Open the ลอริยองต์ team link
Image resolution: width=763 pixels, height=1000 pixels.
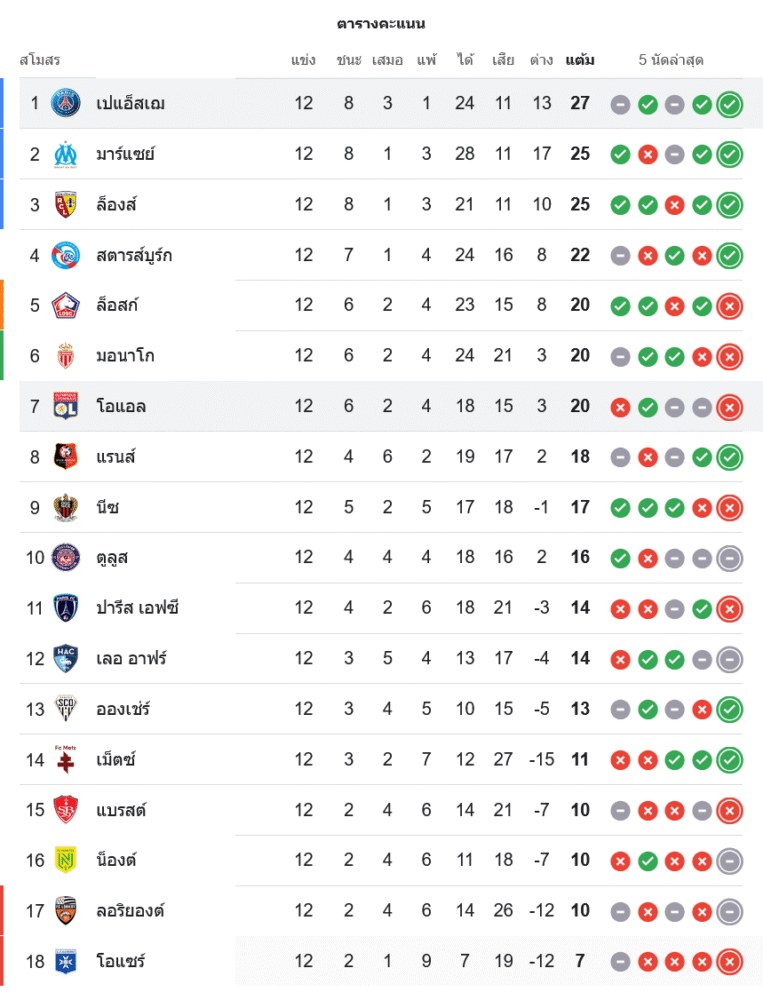(130, 911)
